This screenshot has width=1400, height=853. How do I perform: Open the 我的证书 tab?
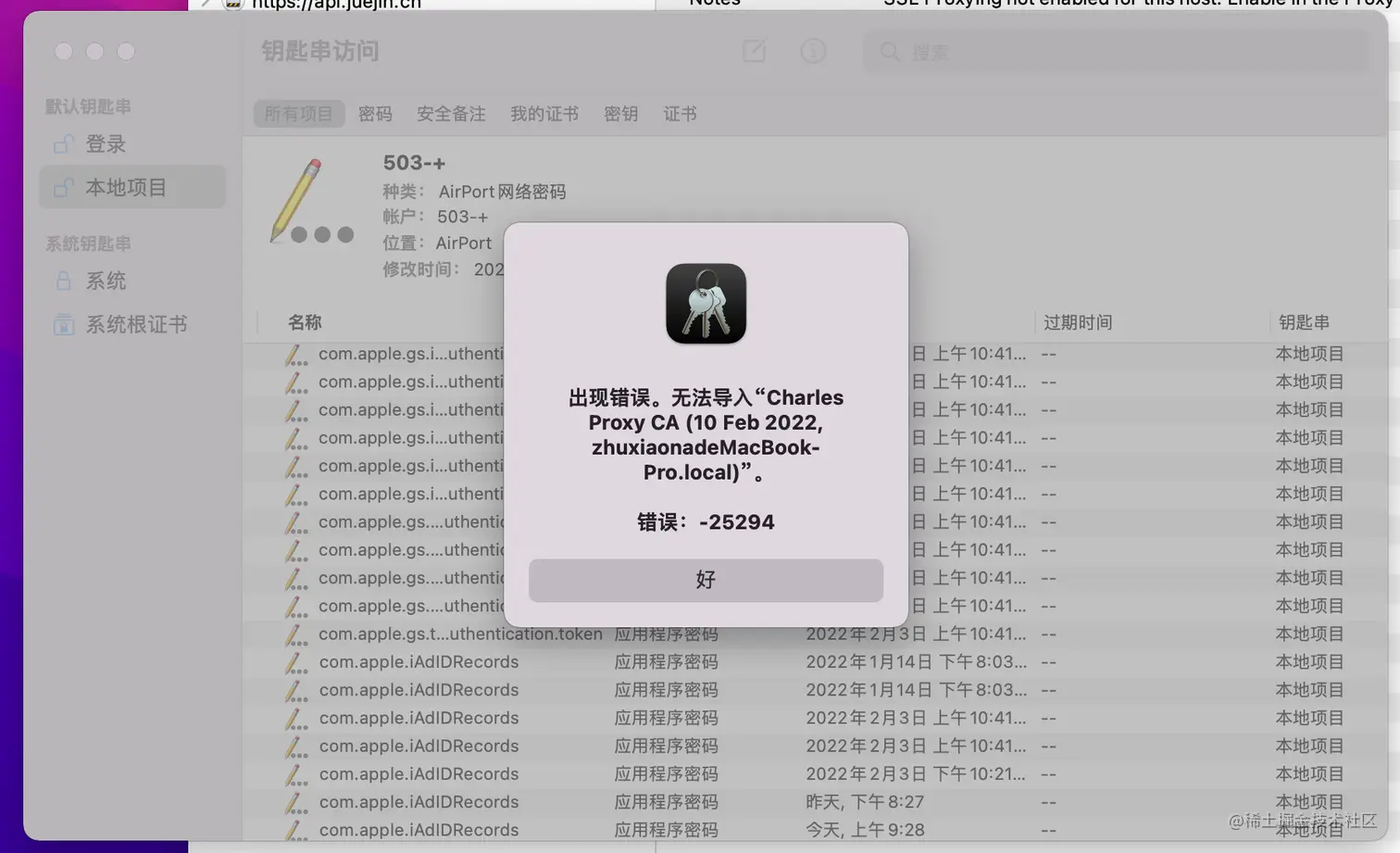point(544,114)
